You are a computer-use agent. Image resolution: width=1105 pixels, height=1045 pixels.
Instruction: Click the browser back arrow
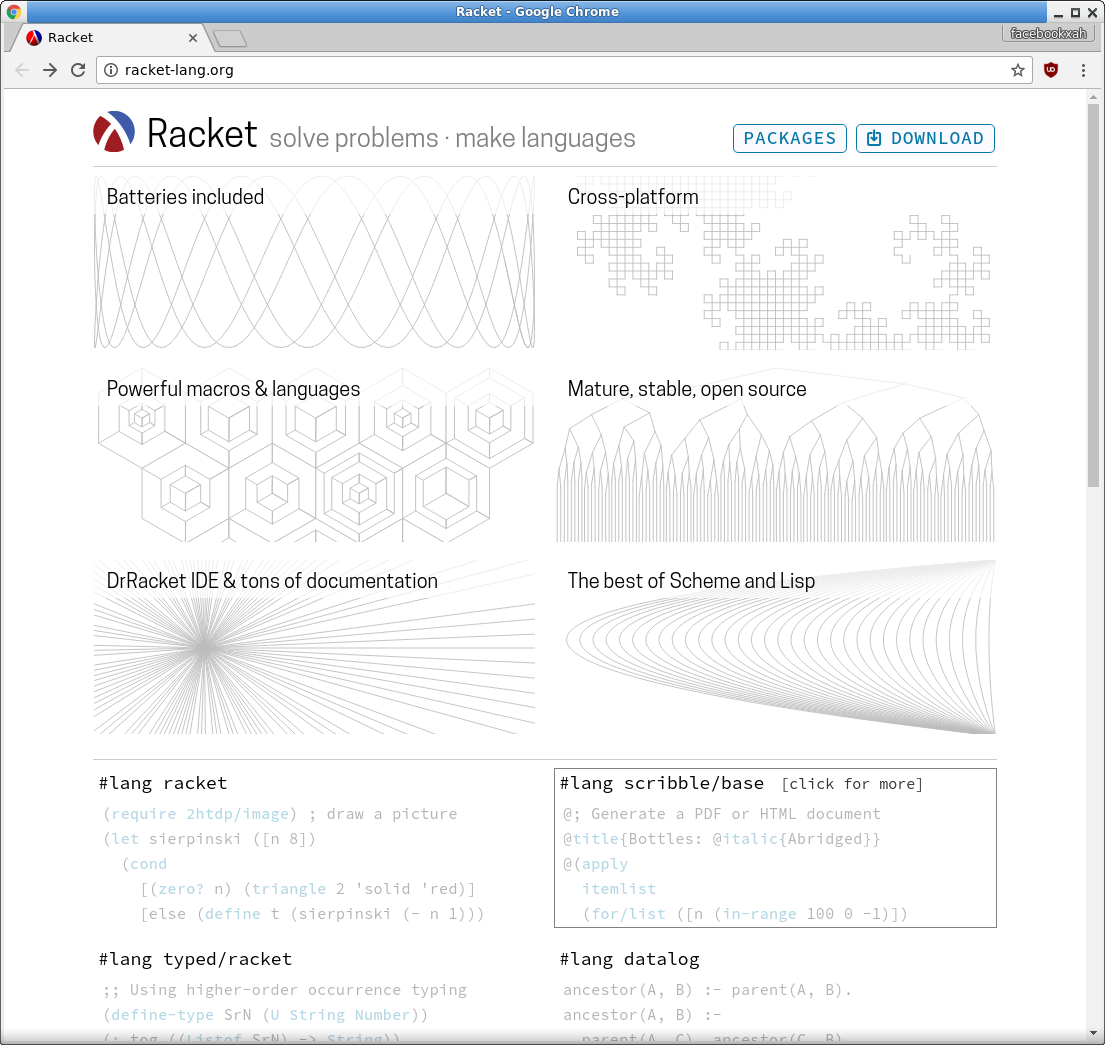click(22, 70)
